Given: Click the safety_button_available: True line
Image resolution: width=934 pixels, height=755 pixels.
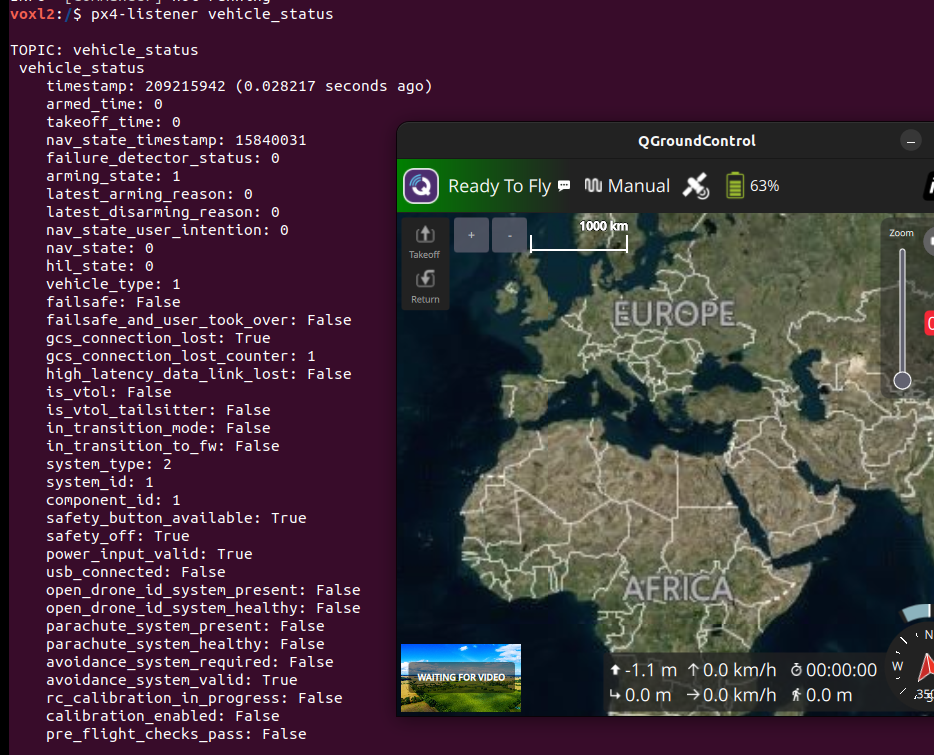Looking at the screenshot, I should tap(176, 518).
